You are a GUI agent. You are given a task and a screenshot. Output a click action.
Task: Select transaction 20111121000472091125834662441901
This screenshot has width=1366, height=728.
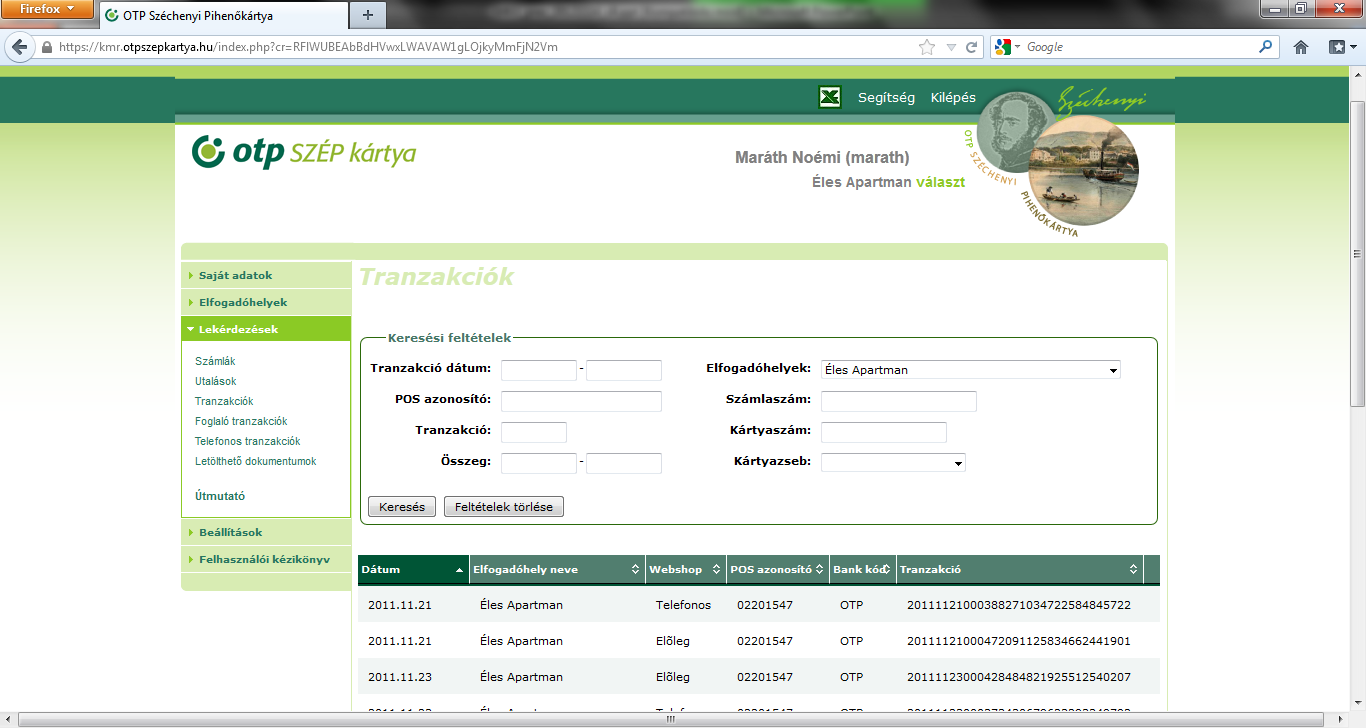click(1019, 641)
